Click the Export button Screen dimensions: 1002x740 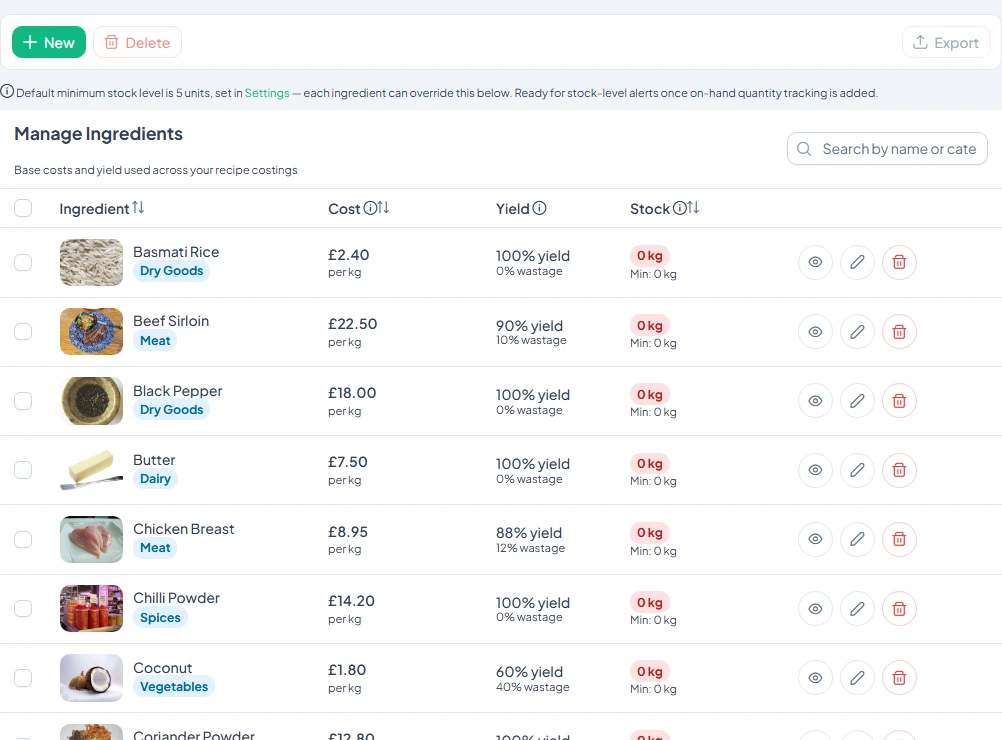click(946, 43)
